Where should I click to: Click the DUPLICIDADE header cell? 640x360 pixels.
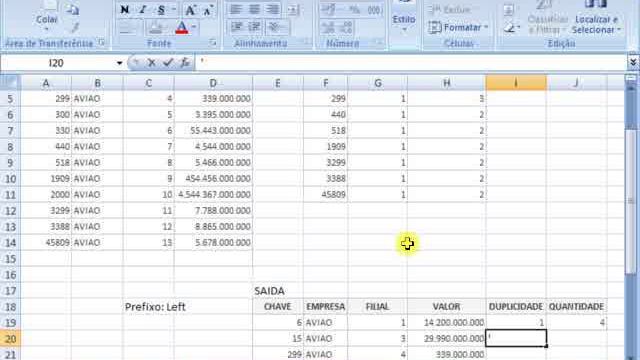[x=516, y=307]
